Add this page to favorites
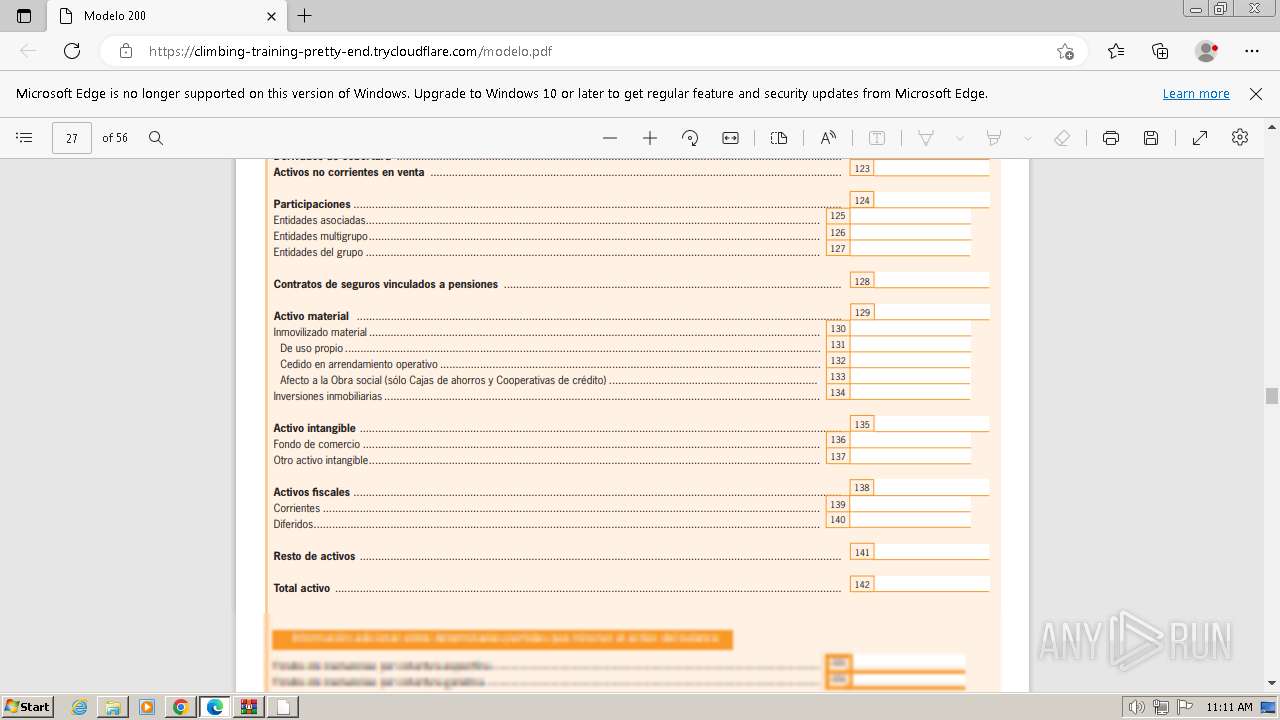Viewport: 1280px width, 720px height. click(1065, 51)
